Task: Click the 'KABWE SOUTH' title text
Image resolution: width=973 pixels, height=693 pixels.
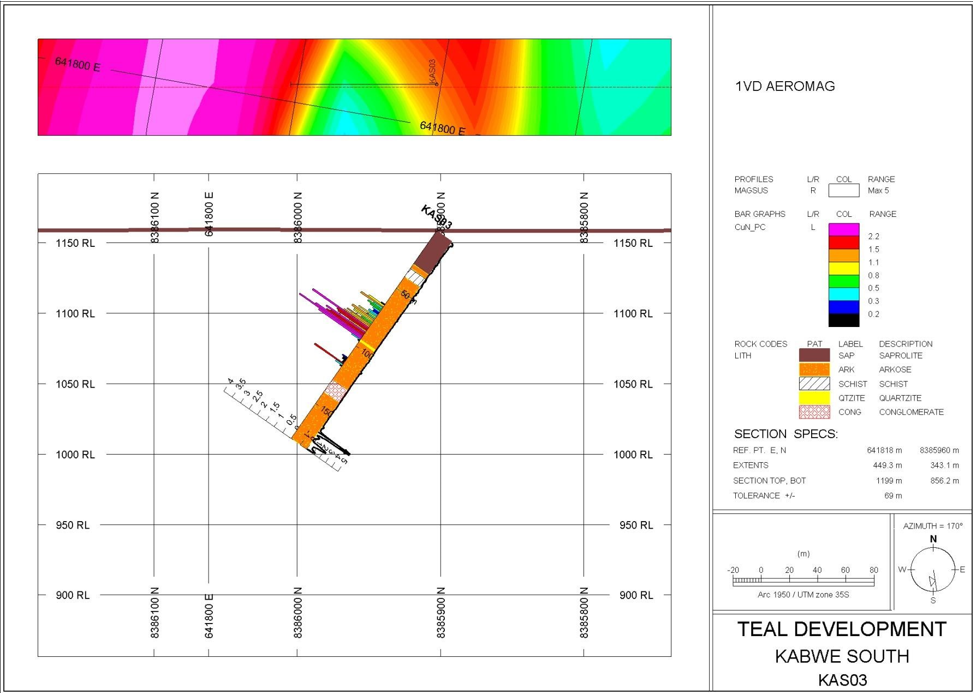Action: pos(841,656)
